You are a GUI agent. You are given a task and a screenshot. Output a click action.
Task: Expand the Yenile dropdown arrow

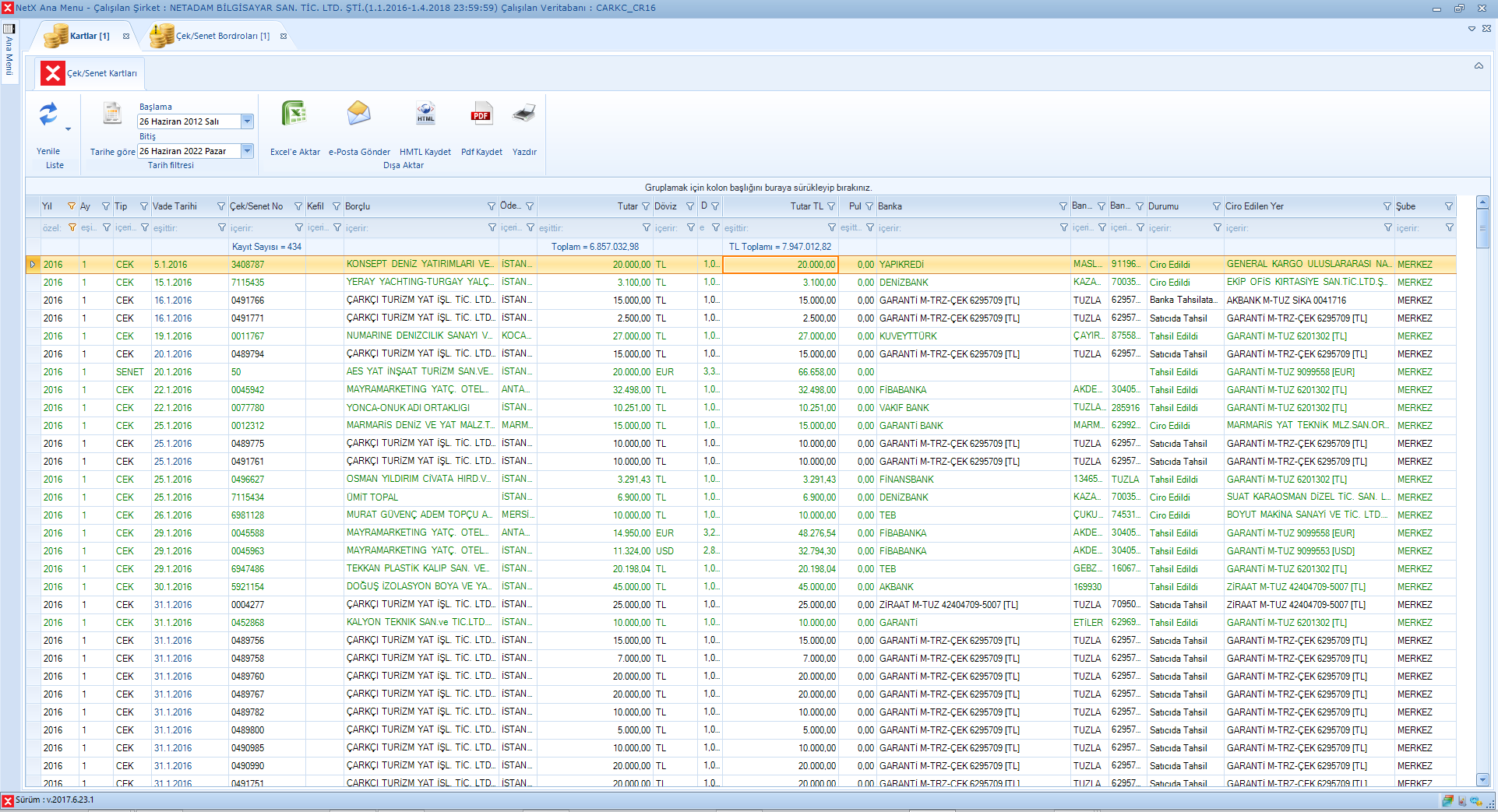click(68, 129)
